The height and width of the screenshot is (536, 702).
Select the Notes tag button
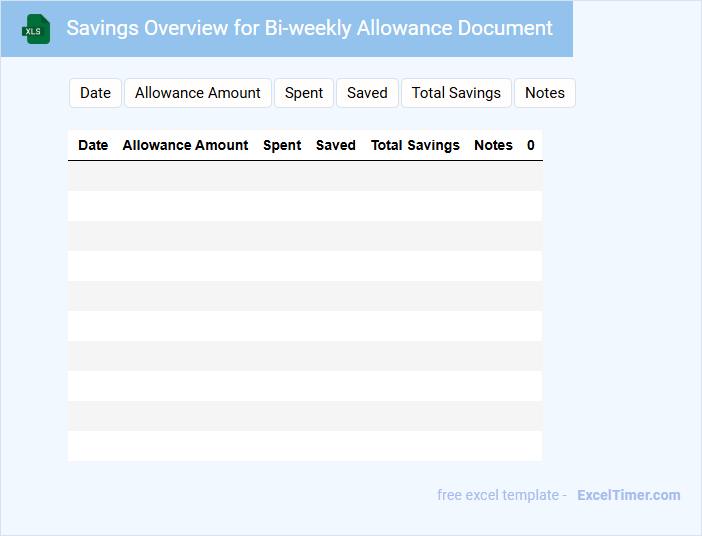[x=545, y=93]
